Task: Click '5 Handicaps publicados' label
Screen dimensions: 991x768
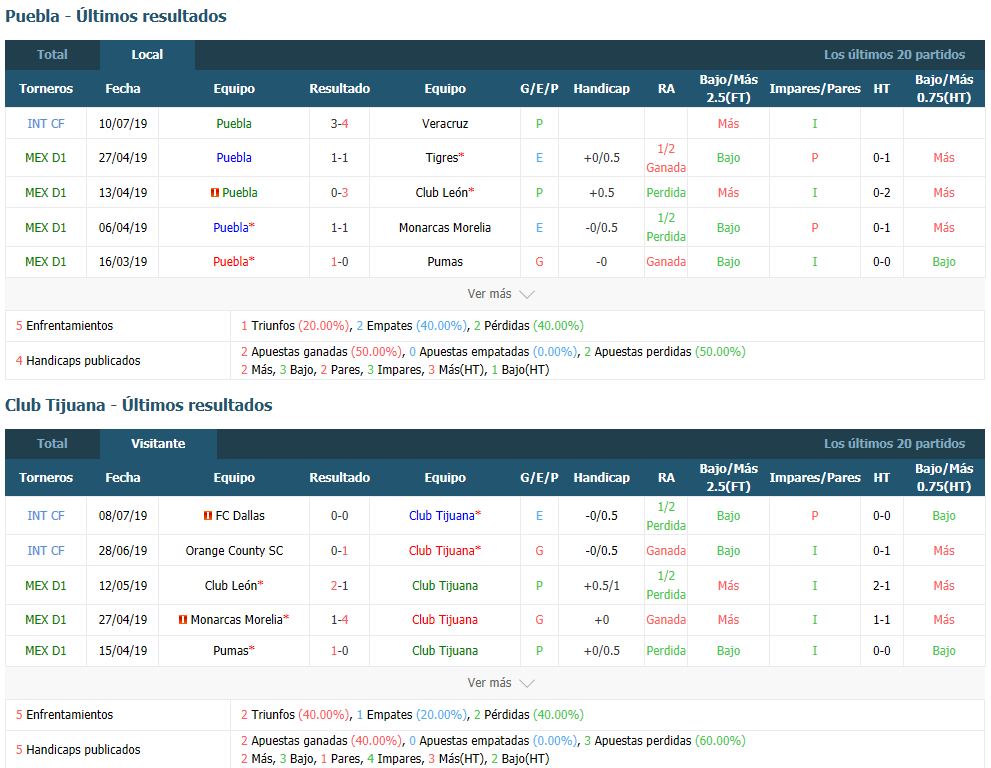Action: tap(78, 750)
